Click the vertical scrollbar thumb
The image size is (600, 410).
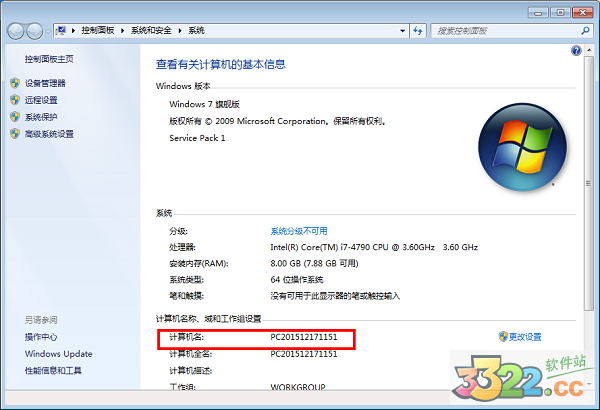pos(589,184)
